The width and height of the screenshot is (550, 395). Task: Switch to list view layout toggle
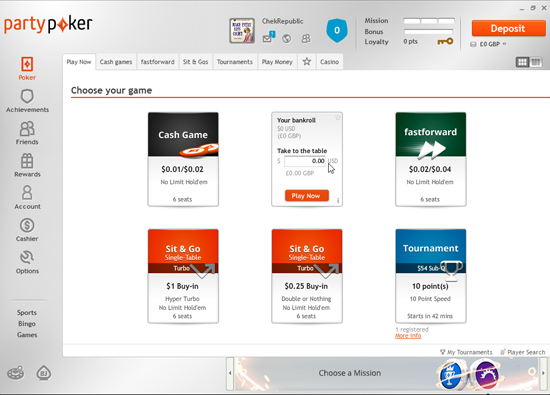(x=536, y=62)
